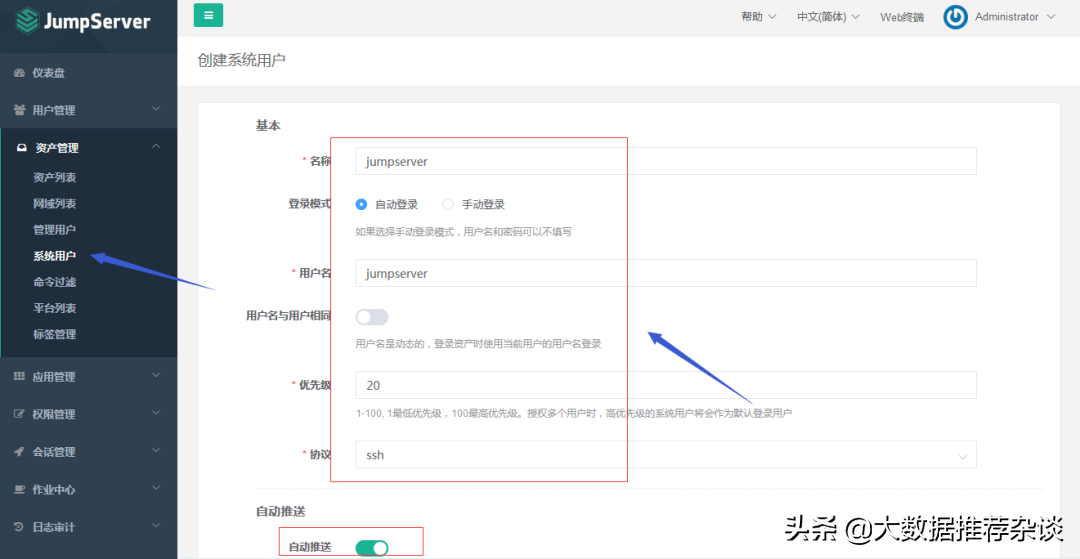1080x559 pixels.
Task: Click the 创建系统用户 page title
Action: [242, 61]
